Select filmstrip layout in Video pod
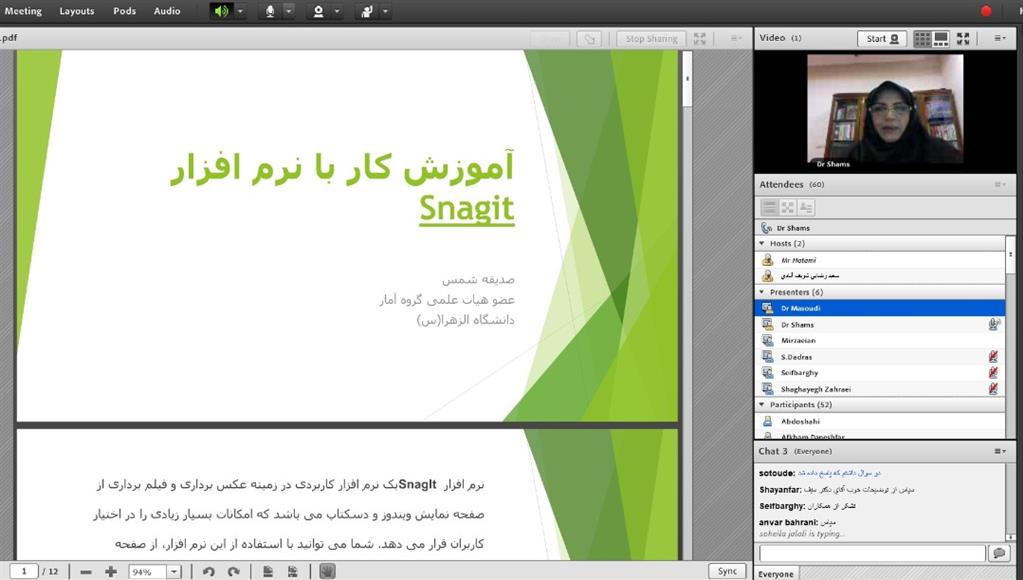1023x580 pixels. click(x=941, y=38)
